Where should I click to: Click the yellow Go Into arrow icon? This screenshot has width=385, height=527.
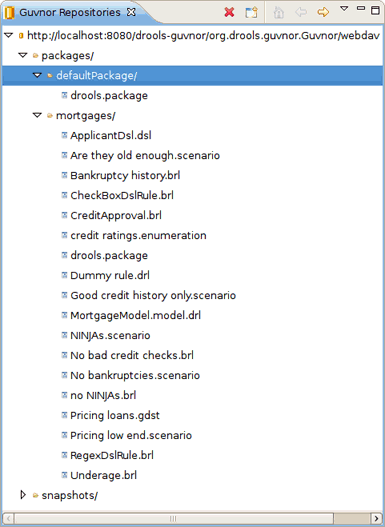tap(323, 12)
